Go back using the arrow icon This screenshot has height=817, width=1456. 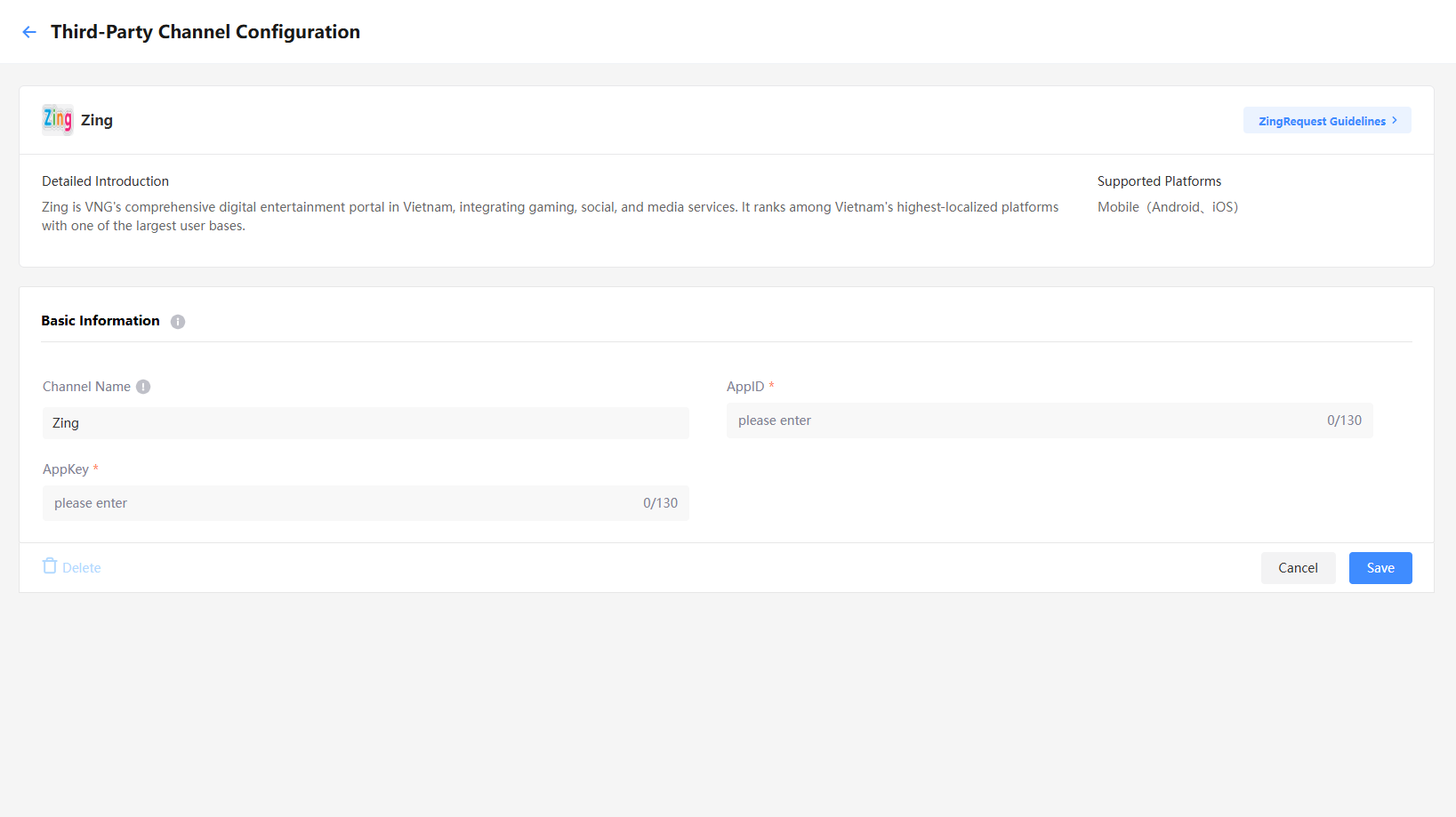click(x=29, y=32)
